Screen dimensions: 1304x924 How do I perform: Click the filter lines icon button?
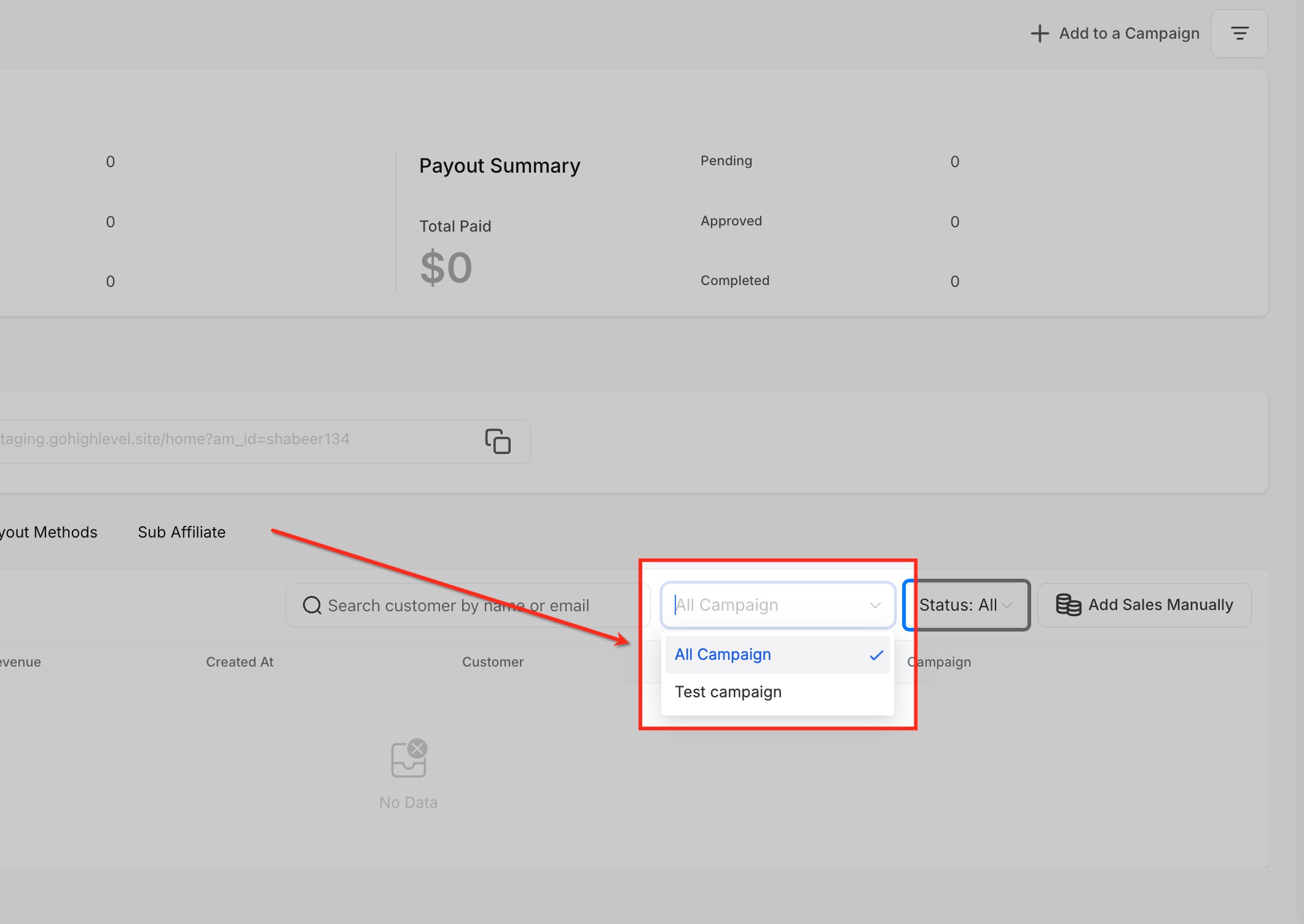click(x=1239, y=33)
